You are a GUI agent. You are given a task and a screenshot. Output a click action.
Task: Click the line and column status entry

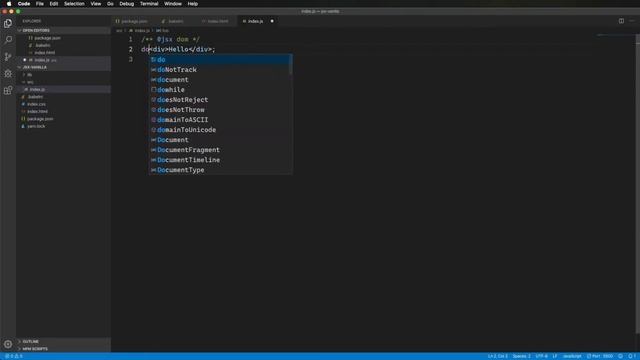pyautogui.click(x=498, y=356)
